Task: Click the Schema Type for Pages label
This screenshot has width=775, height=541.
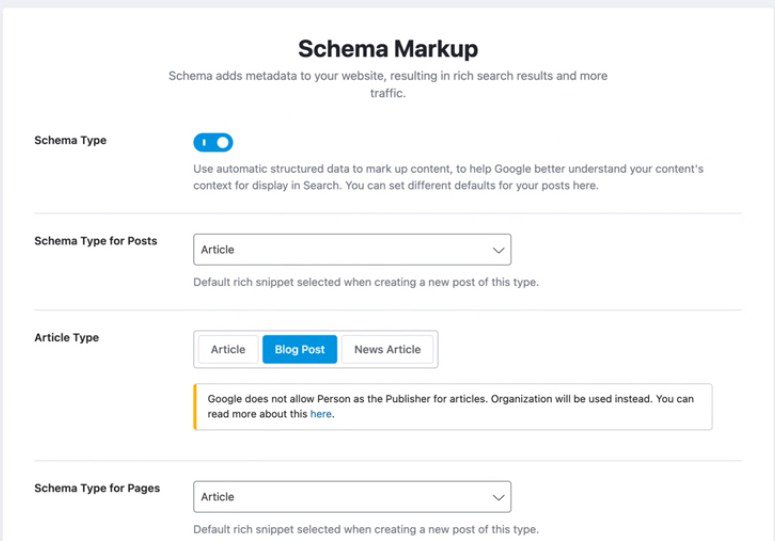Action: tap(97, 488)
